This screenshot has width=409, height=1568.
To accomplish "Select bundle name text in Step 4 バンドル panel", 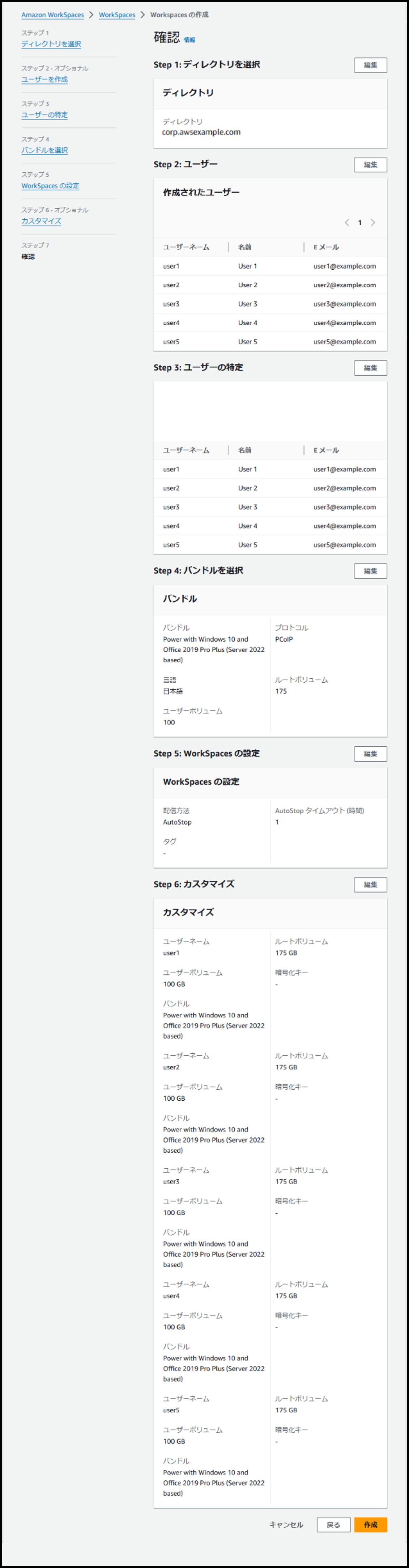I will [x=214, y=649].
